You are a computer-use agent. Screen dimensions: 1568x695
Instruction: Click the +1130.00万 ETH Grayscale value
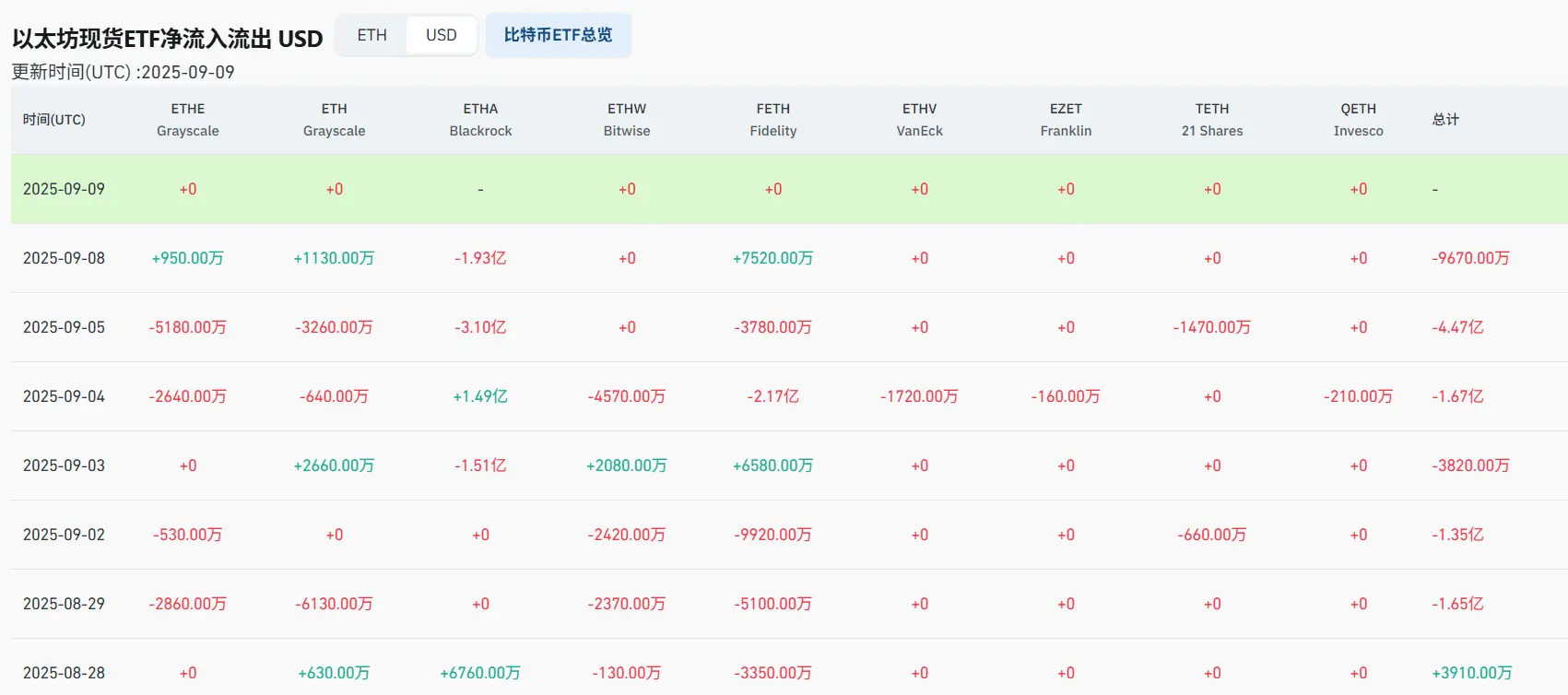(335, 258)
